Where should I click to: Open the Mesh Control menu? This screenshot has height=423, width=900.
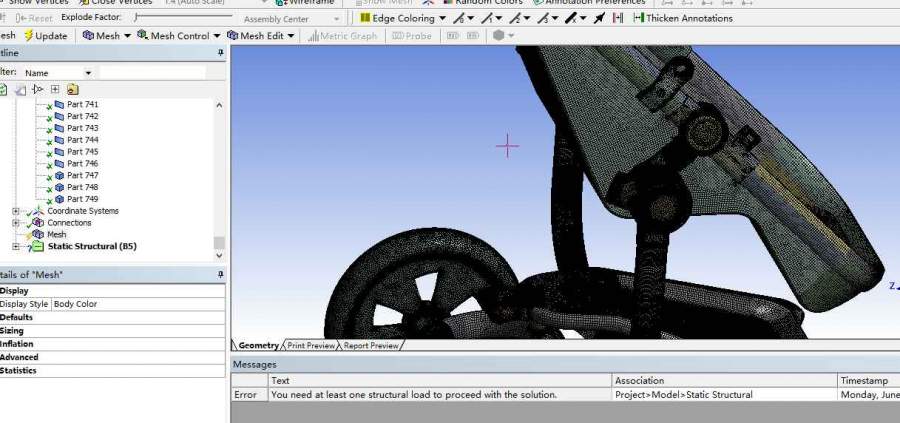[179, 36]
